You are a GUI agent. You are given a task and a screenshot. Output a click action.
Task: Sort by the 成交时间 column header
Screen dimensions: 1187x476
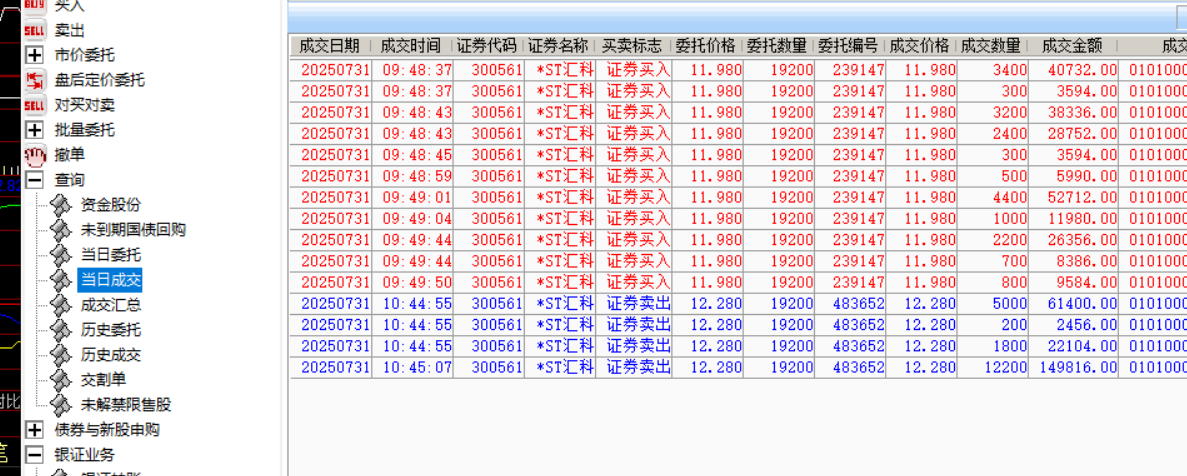411,45
